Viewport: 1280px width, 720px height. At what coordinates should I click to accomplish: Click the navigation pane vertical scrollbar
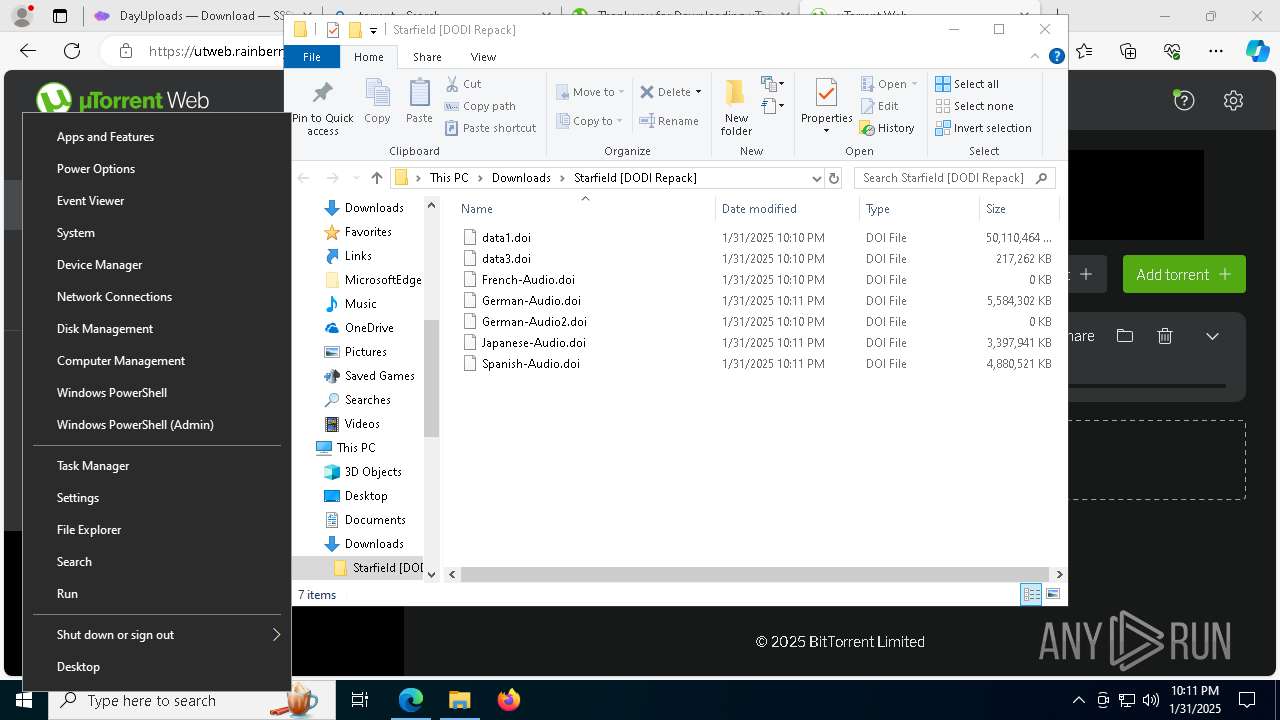[432, 378]
